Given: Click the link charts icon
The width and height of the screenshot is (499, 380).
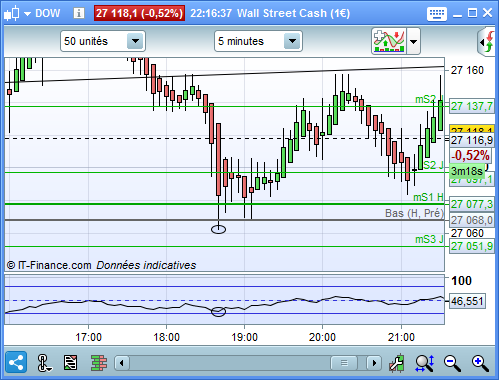Looking at the screenshot, I should 44,363.
